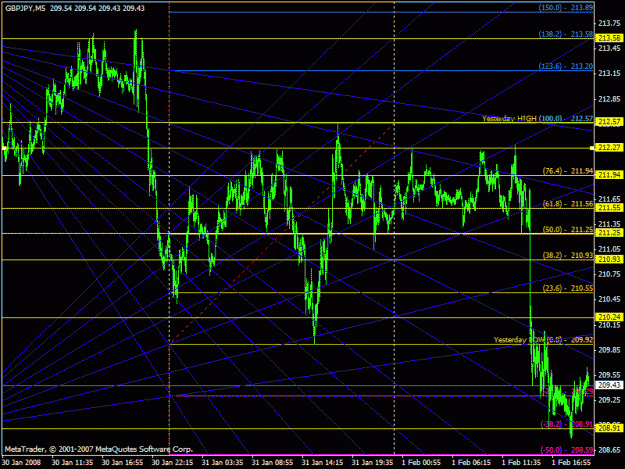Click the (123.6) - 213.20 Fibonacci label

[566, 66]
